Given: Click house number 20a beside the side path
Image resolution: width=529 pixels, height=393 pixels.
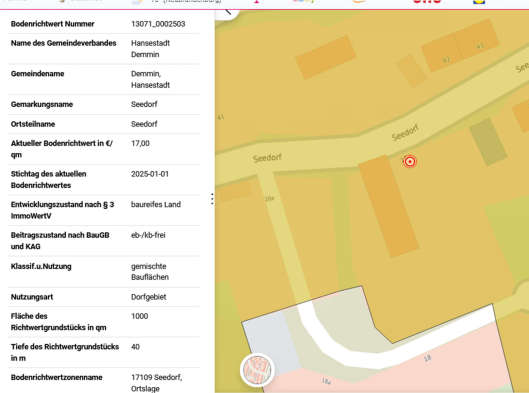Looking at the screenshot, I should [x=269, y=199].
